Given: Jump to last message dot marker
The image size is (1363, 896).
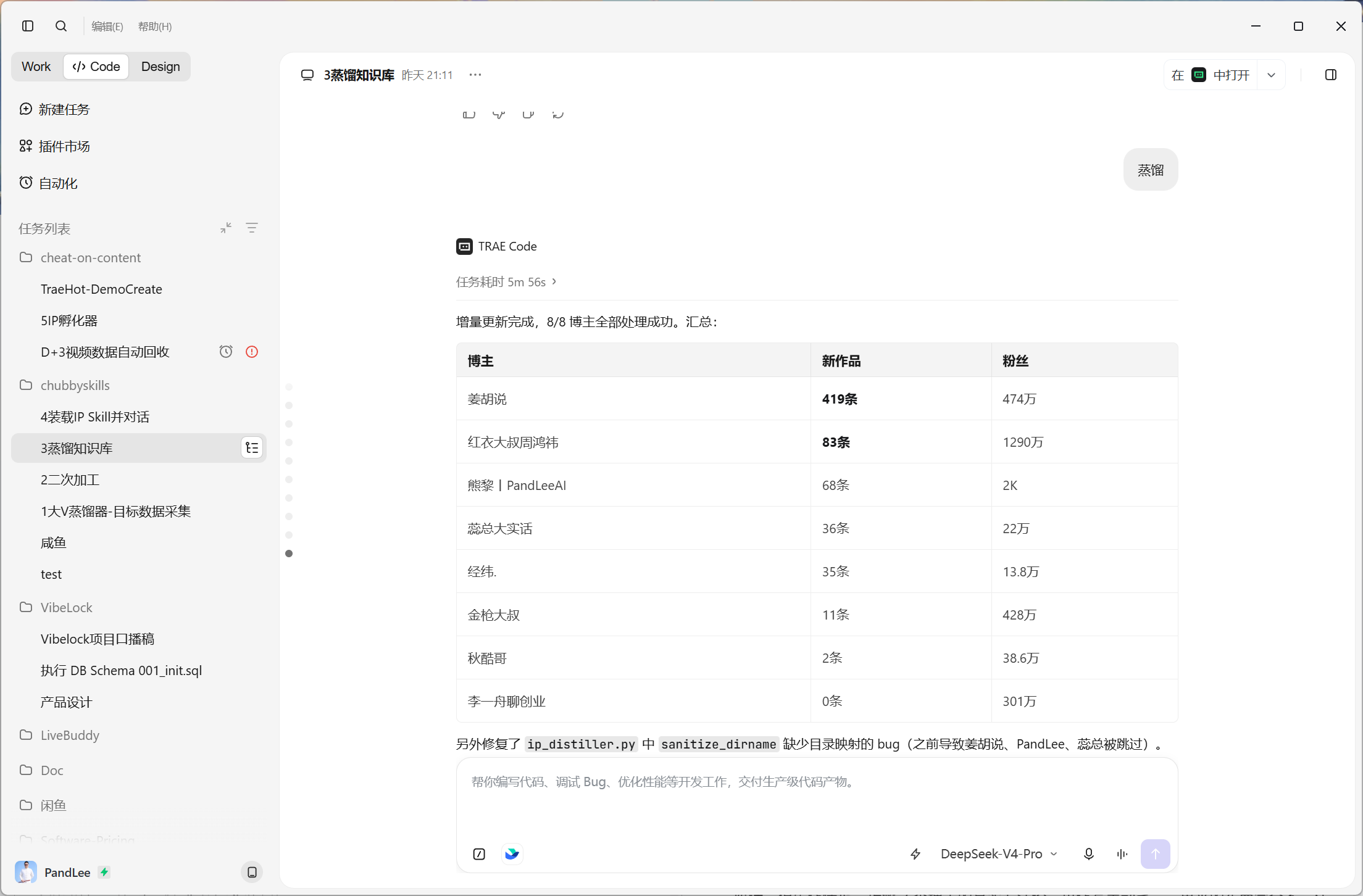Looking at the screenshot, I should pos(289,554).
